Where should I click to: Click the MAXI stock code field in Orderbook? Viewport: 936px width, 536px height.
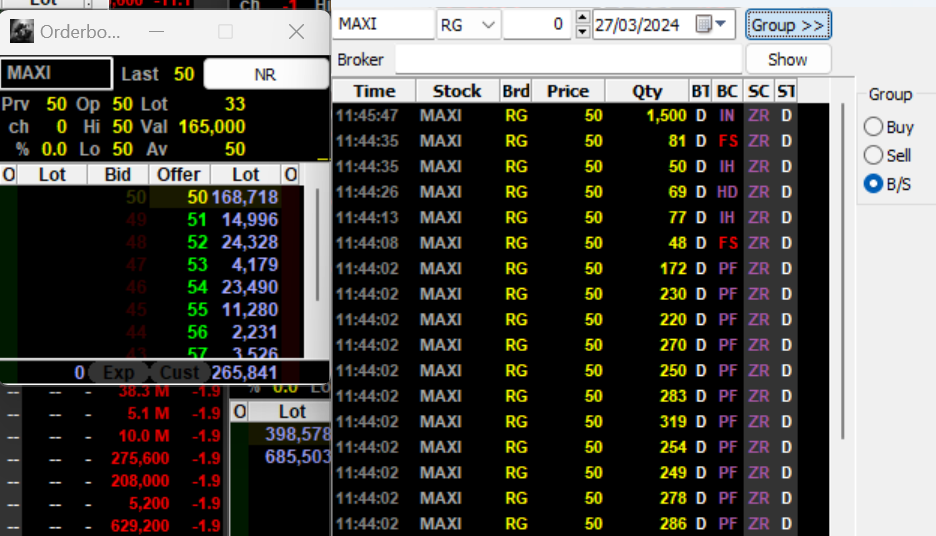point(57,74)
